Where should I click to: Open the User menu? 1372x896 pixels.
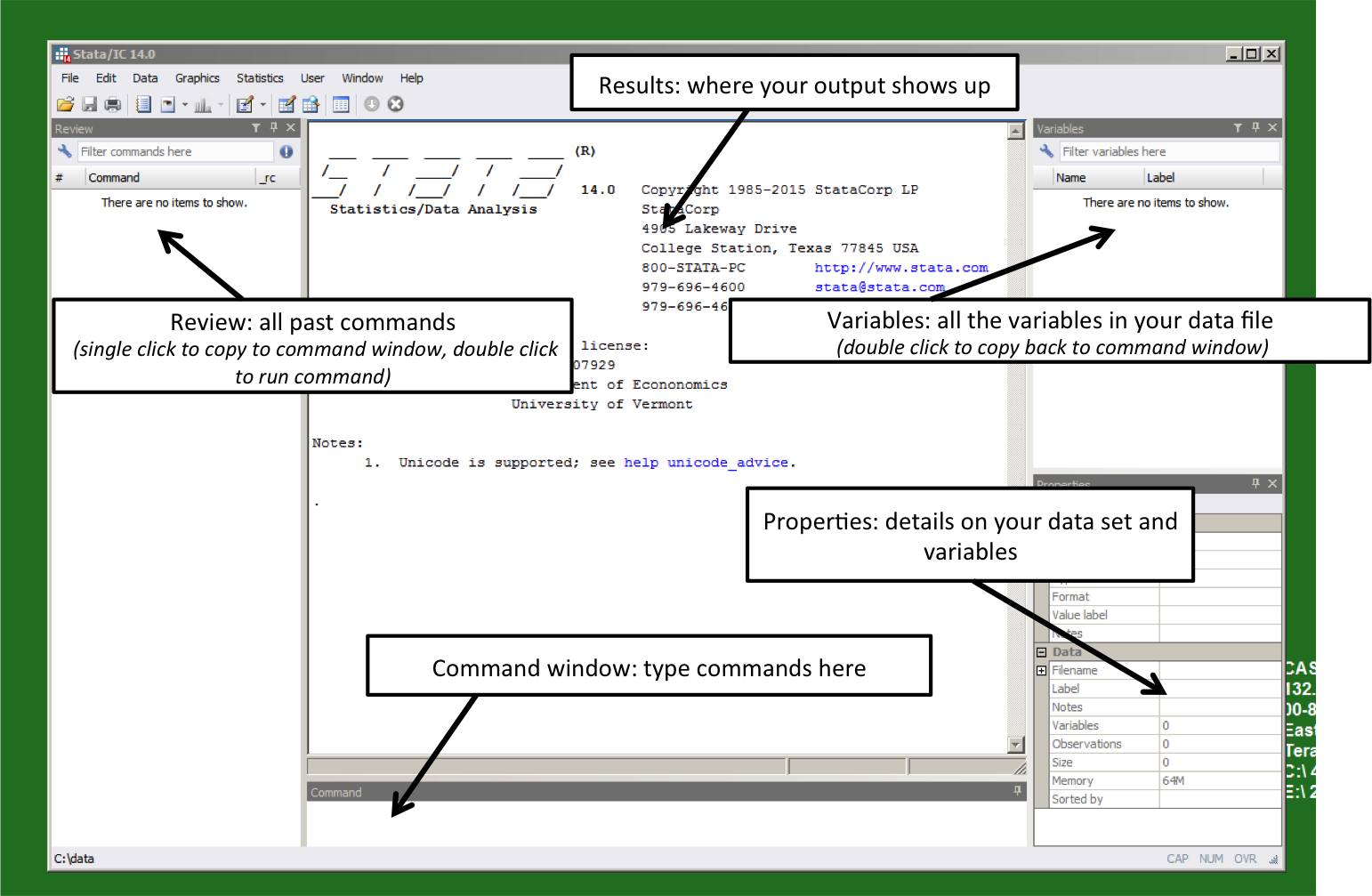312,78
